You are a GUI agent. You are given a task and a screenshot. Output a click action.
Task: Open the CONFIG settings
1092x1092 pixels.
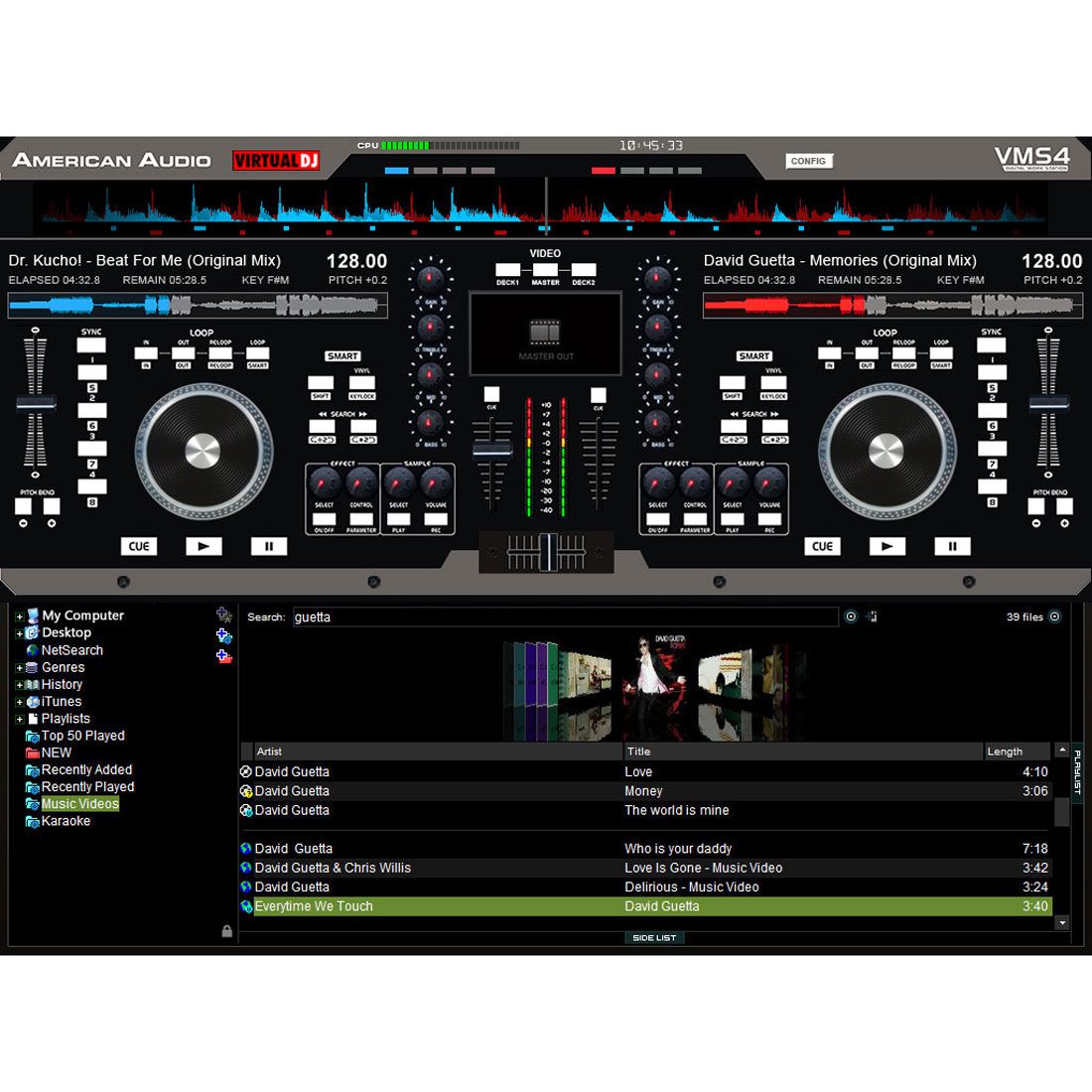808,161
